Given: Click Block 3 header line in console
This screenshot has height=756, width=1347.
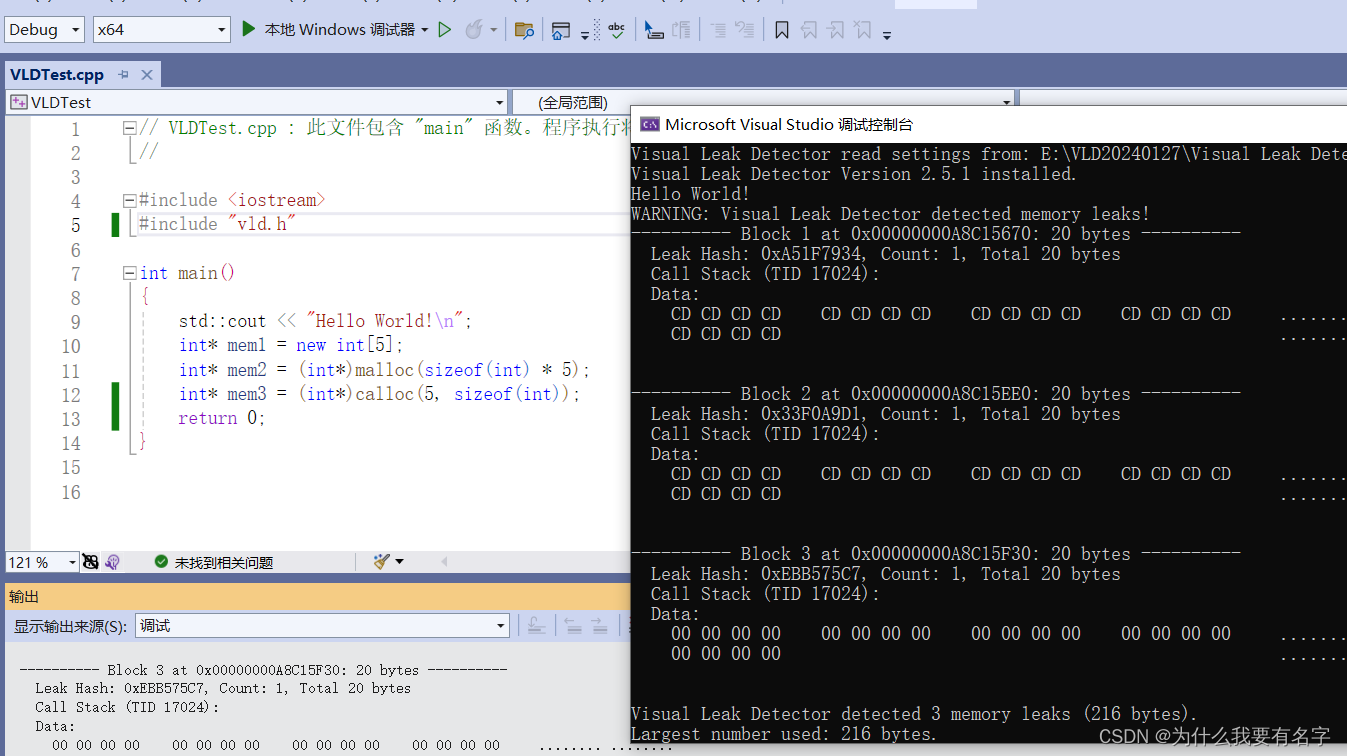Looking at the screenshot, I should point(936,554).
